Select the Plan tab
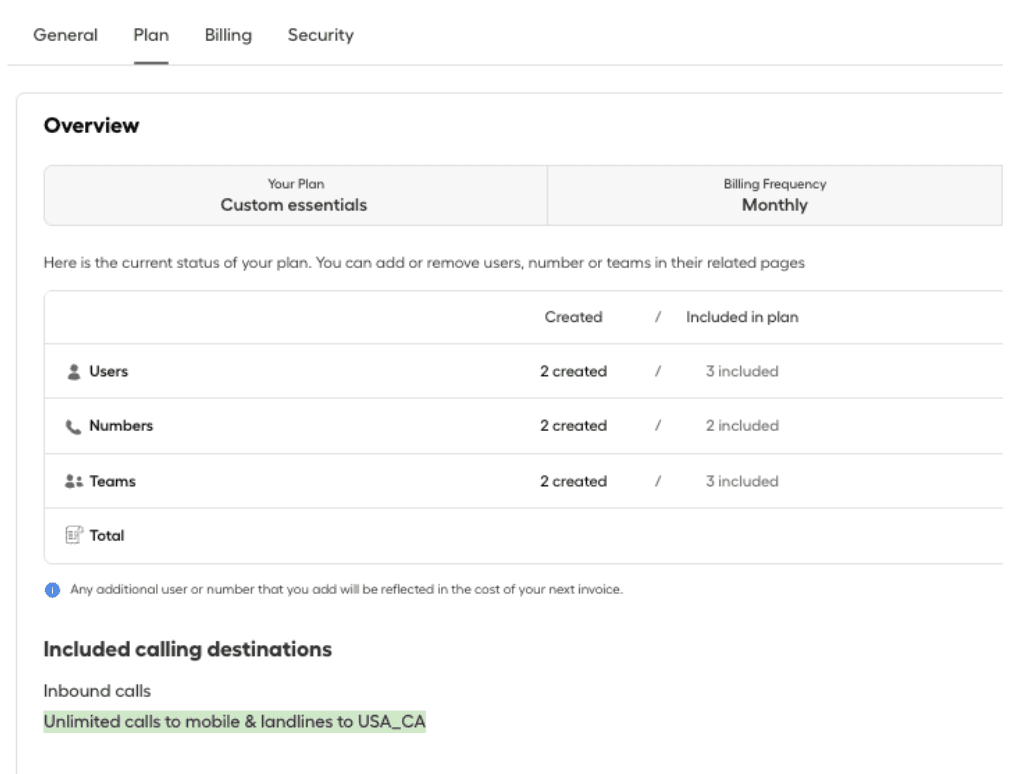This screenshot has width=1024, height=774. point(151,35)
